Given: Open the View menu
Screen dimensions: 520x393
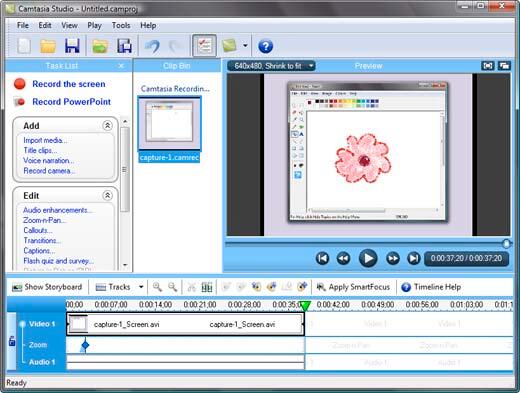Looking at the screenshot, I should [x=69, y=25].
